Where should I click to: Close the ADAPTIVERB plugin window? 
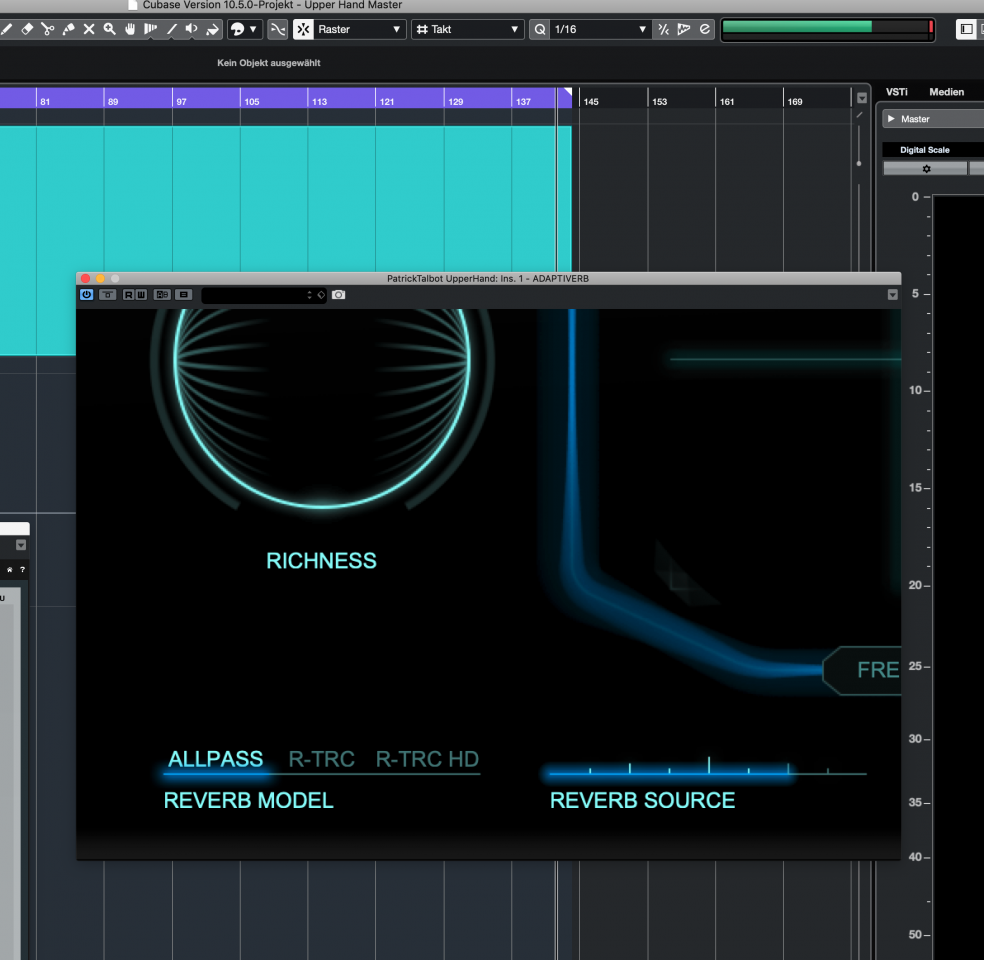[x=85, y=278]
